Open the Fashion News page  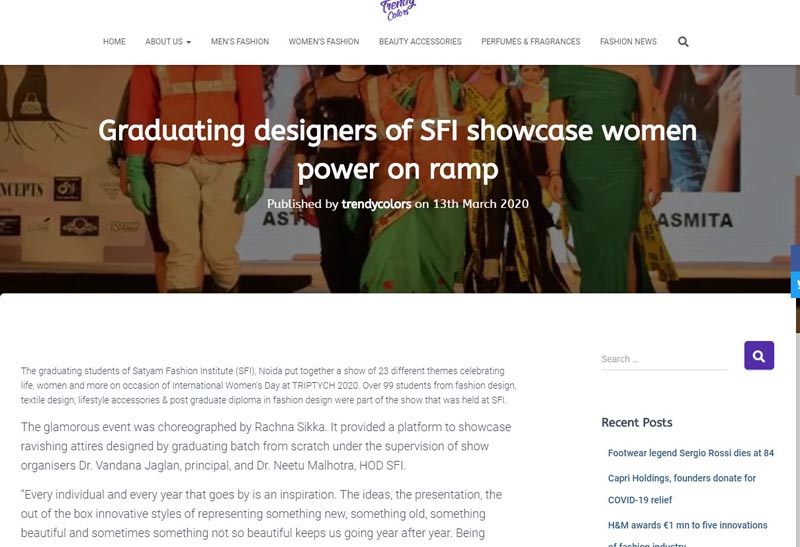(x=628, y=42)
